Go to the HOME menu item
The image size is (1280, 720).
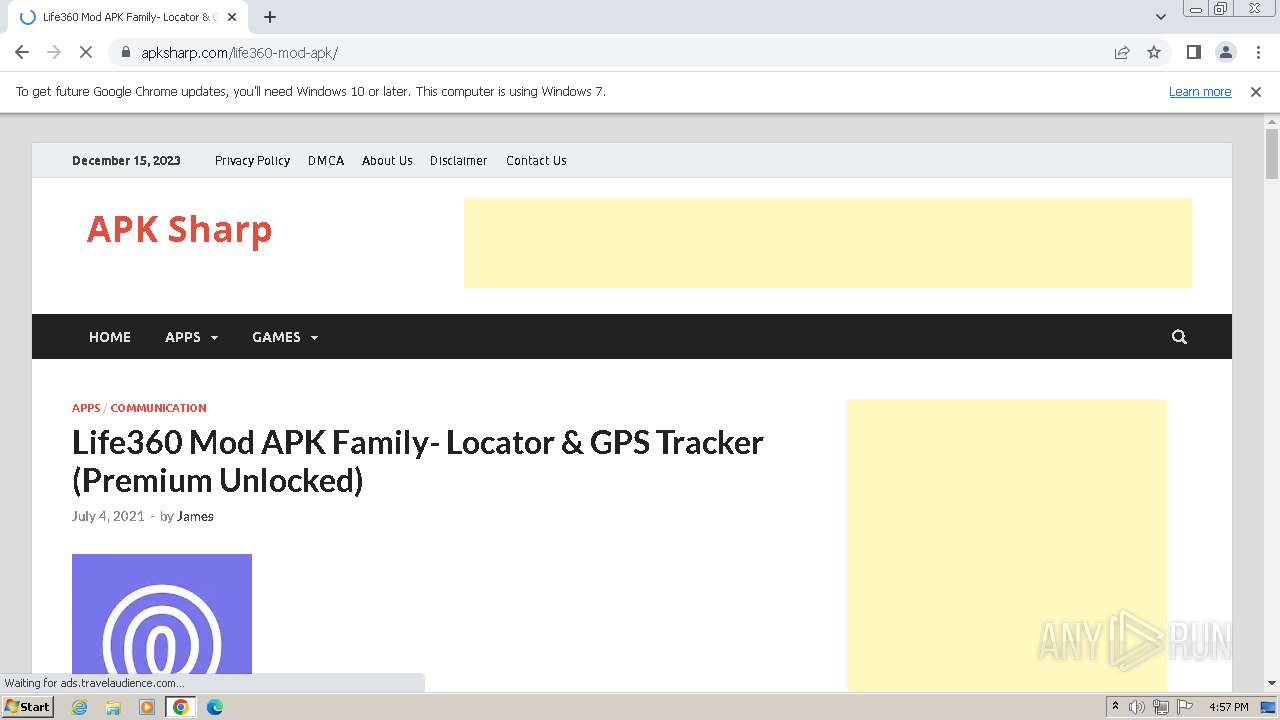point(110,337)
